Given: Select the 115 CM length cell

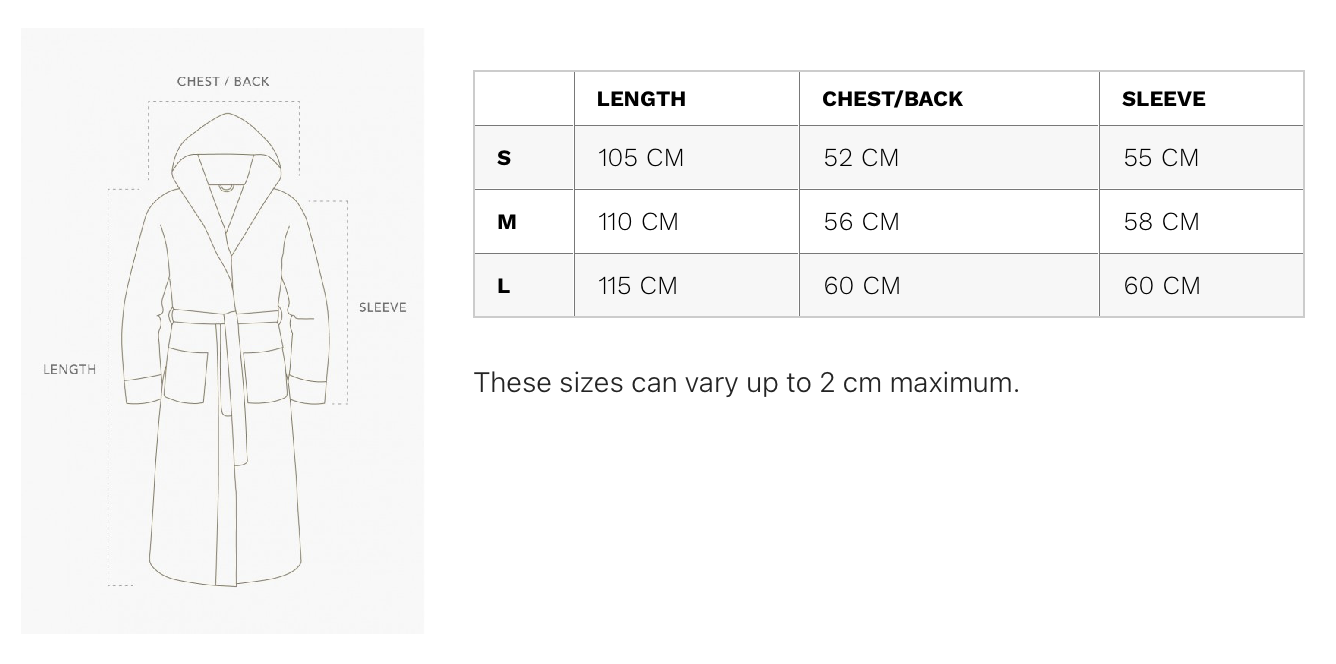Looking at the screenshot, I should pos(687,286).
